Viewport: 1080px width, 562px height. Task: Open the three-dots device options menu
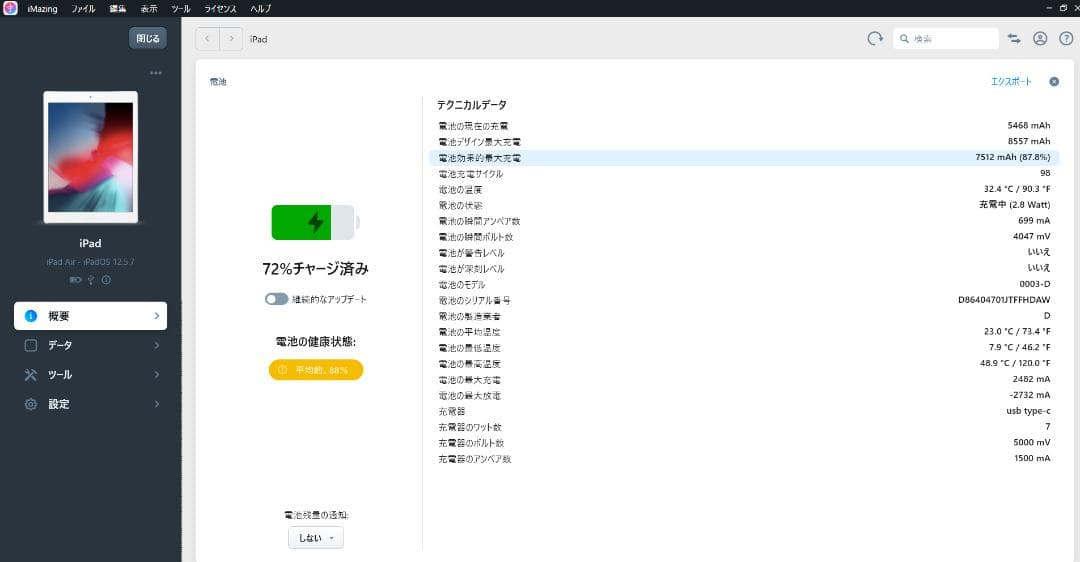click(156, 72)
